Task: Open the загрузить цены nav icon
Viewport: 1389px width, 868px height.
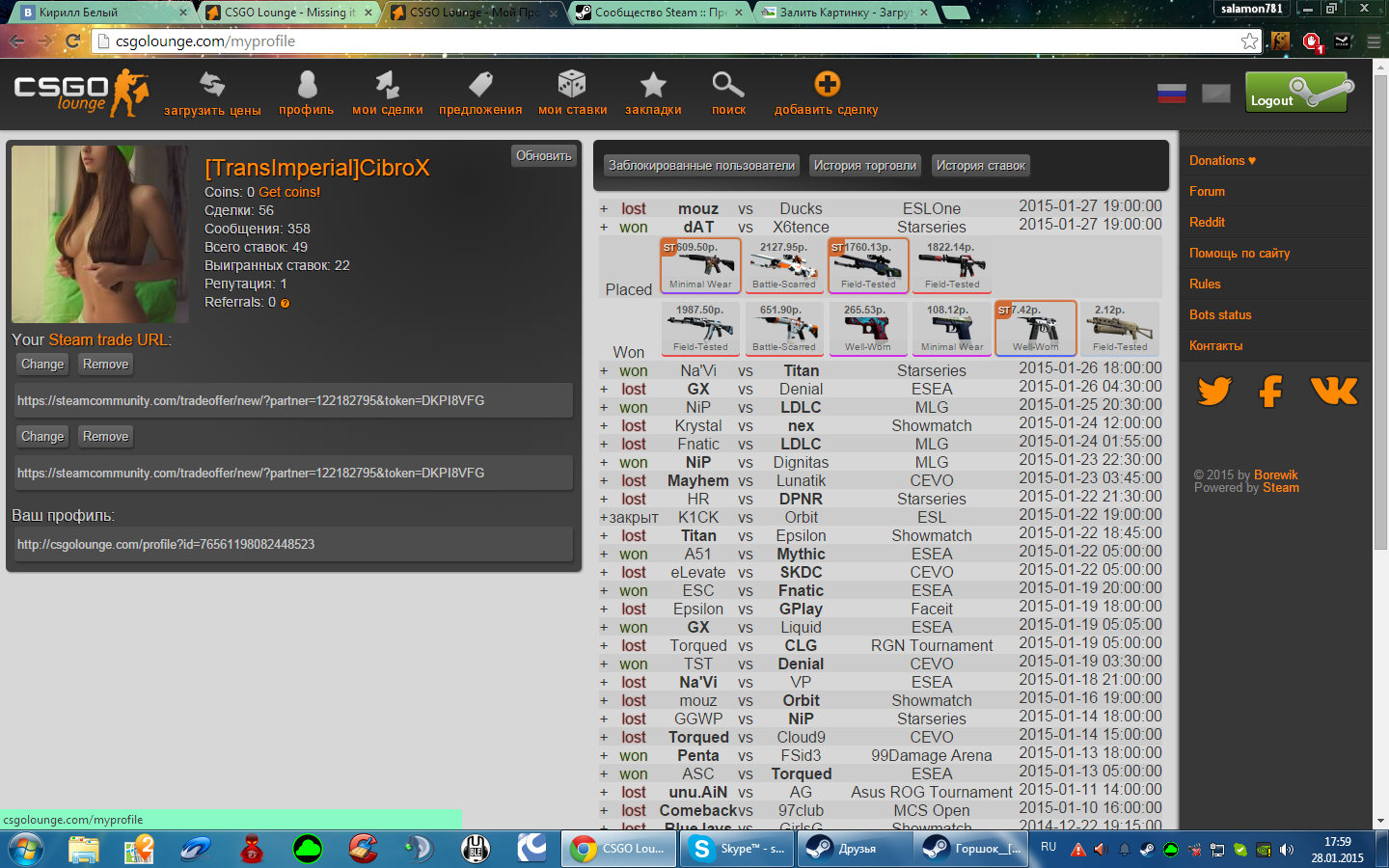Action: [212, 86]
